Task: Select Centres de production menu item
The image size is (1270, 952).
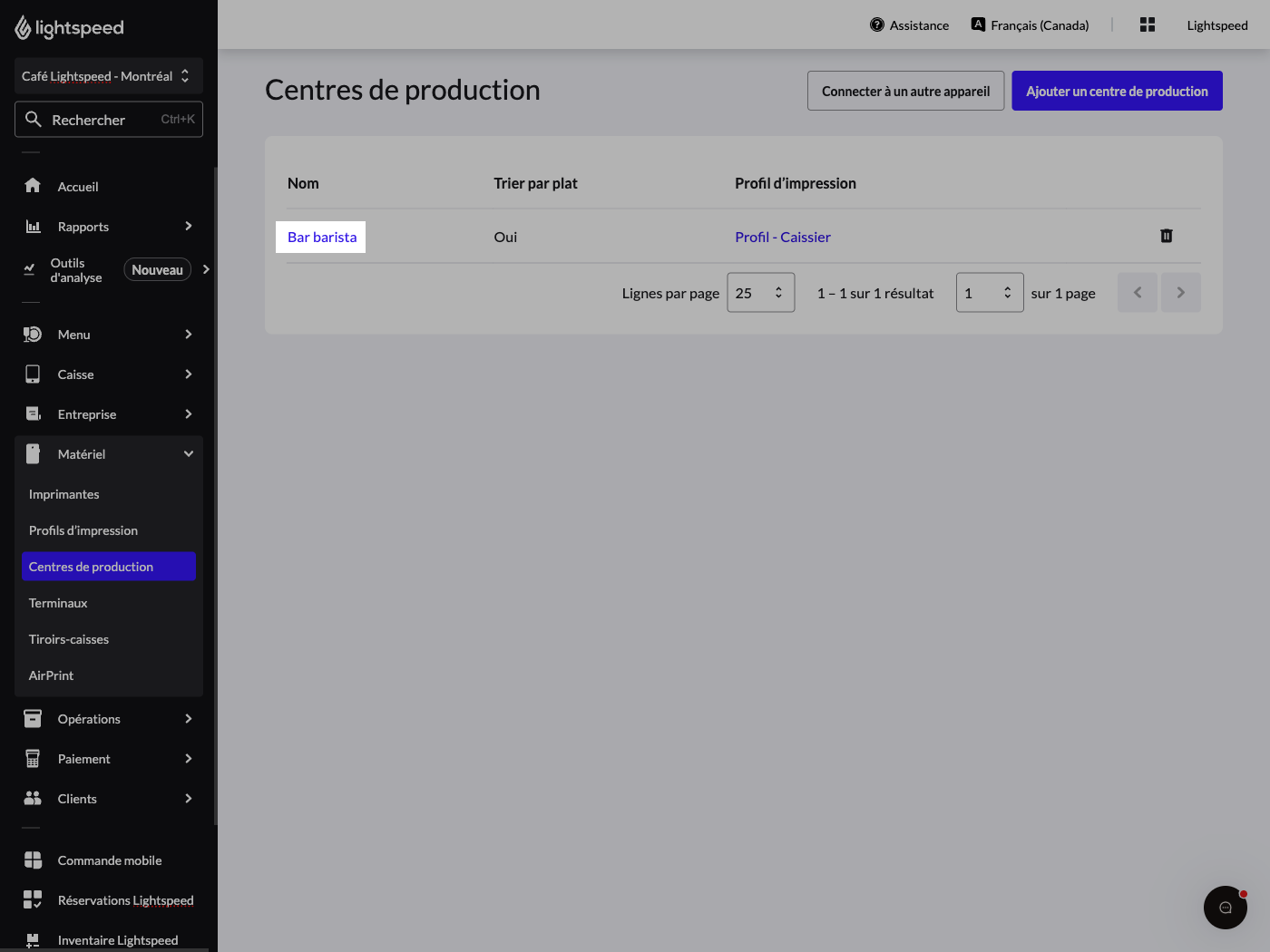Action: (x=109, y=567)
